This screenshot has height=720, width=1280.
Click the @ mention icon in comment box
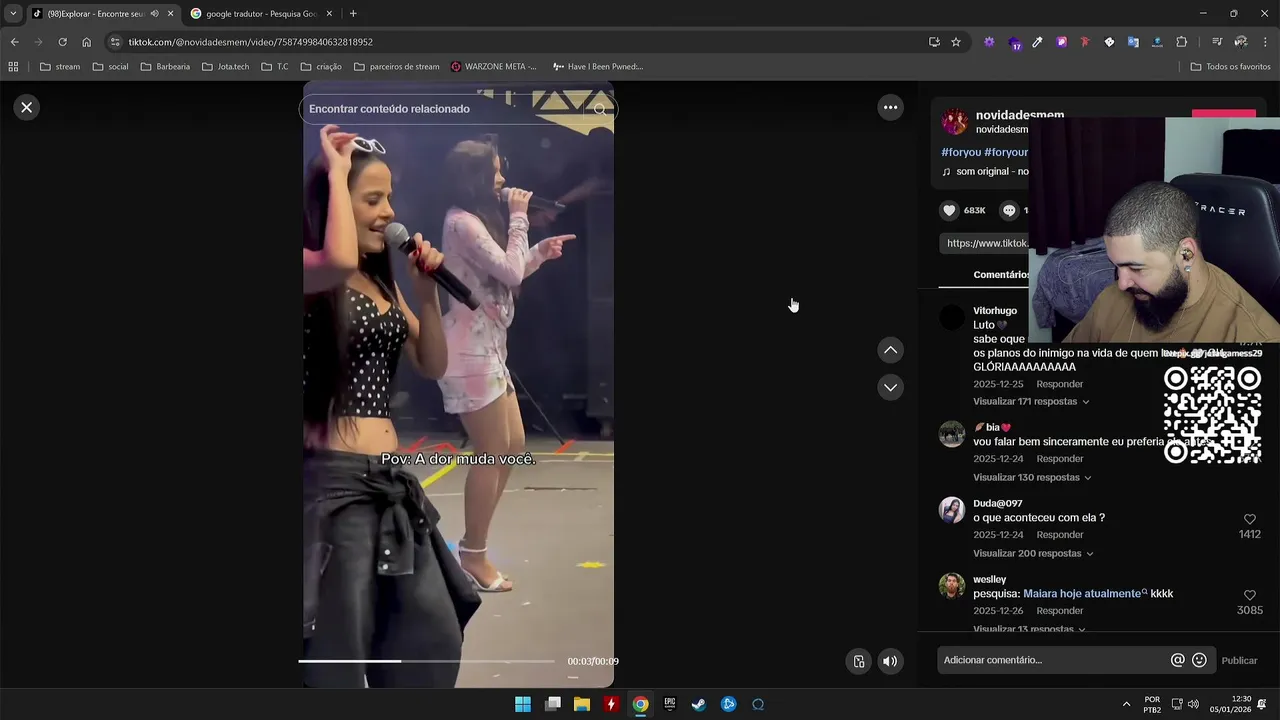pyautogui.click(x=1177, y=660)
